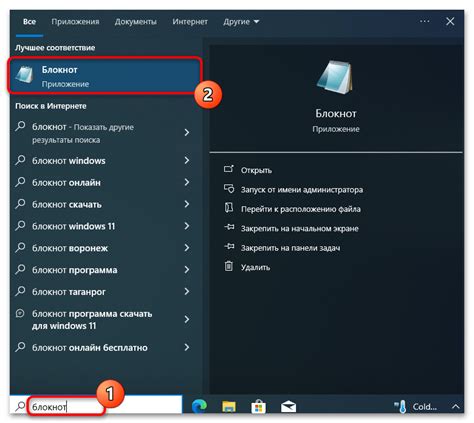The height and width of the screenshot is (423, 474).
Task: Select suggestion блокнот программа скачать для windows 11
Action: click(x=92, y=320)
